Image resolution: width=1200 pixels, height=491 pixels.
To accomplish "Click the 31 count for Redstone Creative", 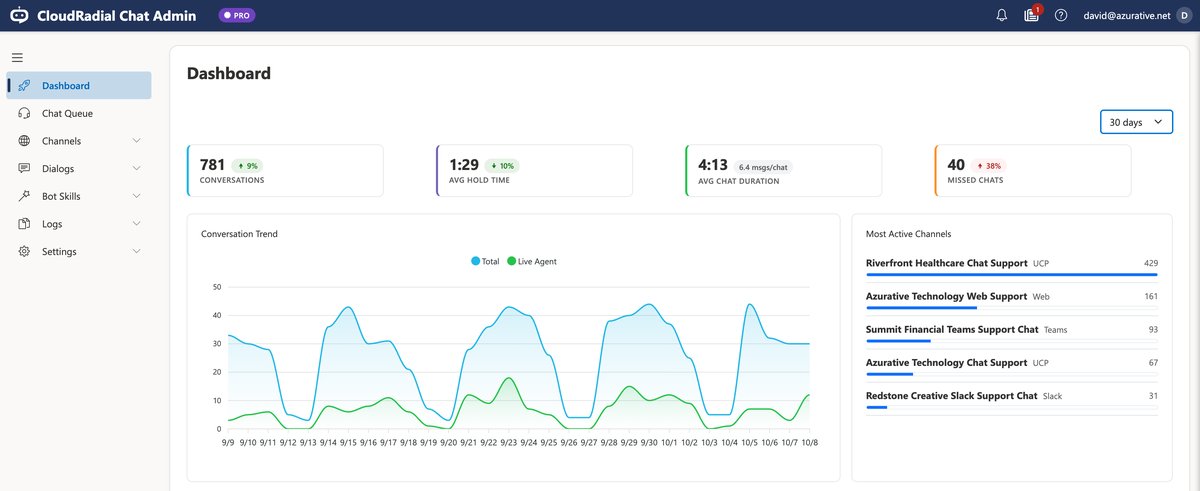I will tap(1153, 396).
